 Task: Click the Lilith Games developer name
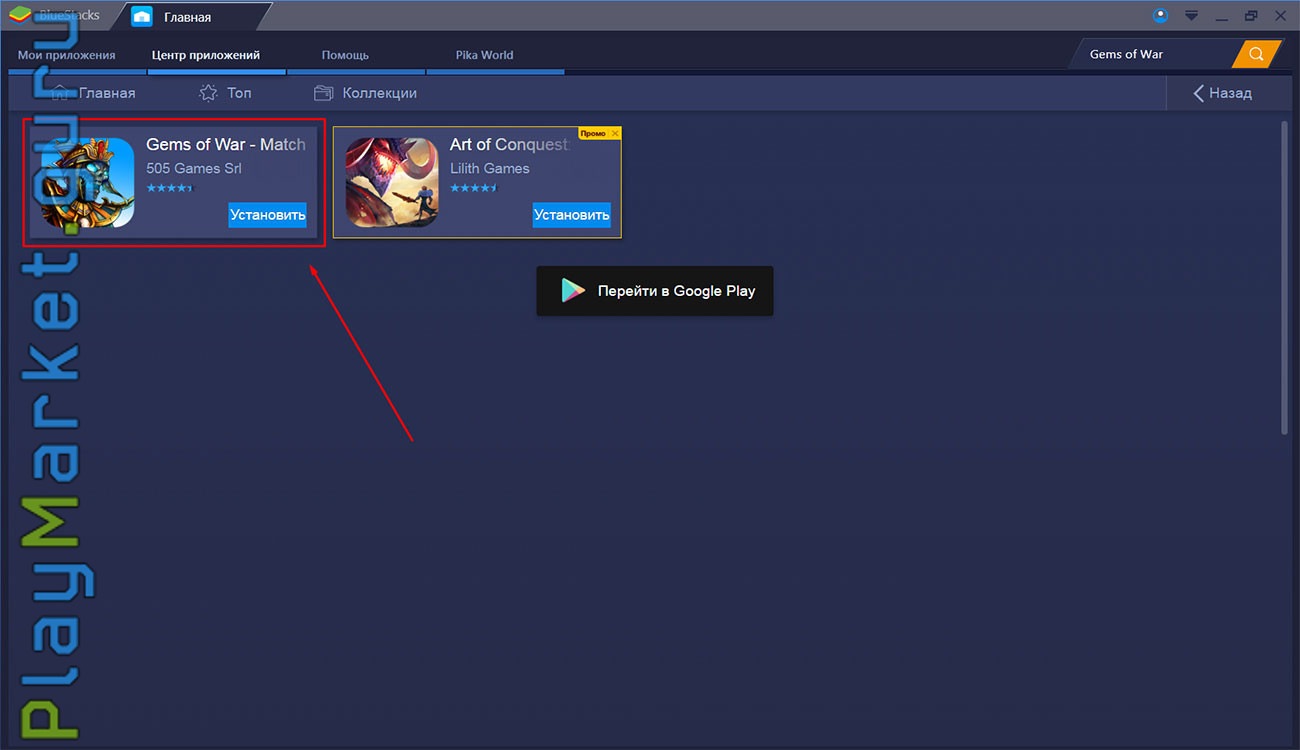tap(490, 168)
